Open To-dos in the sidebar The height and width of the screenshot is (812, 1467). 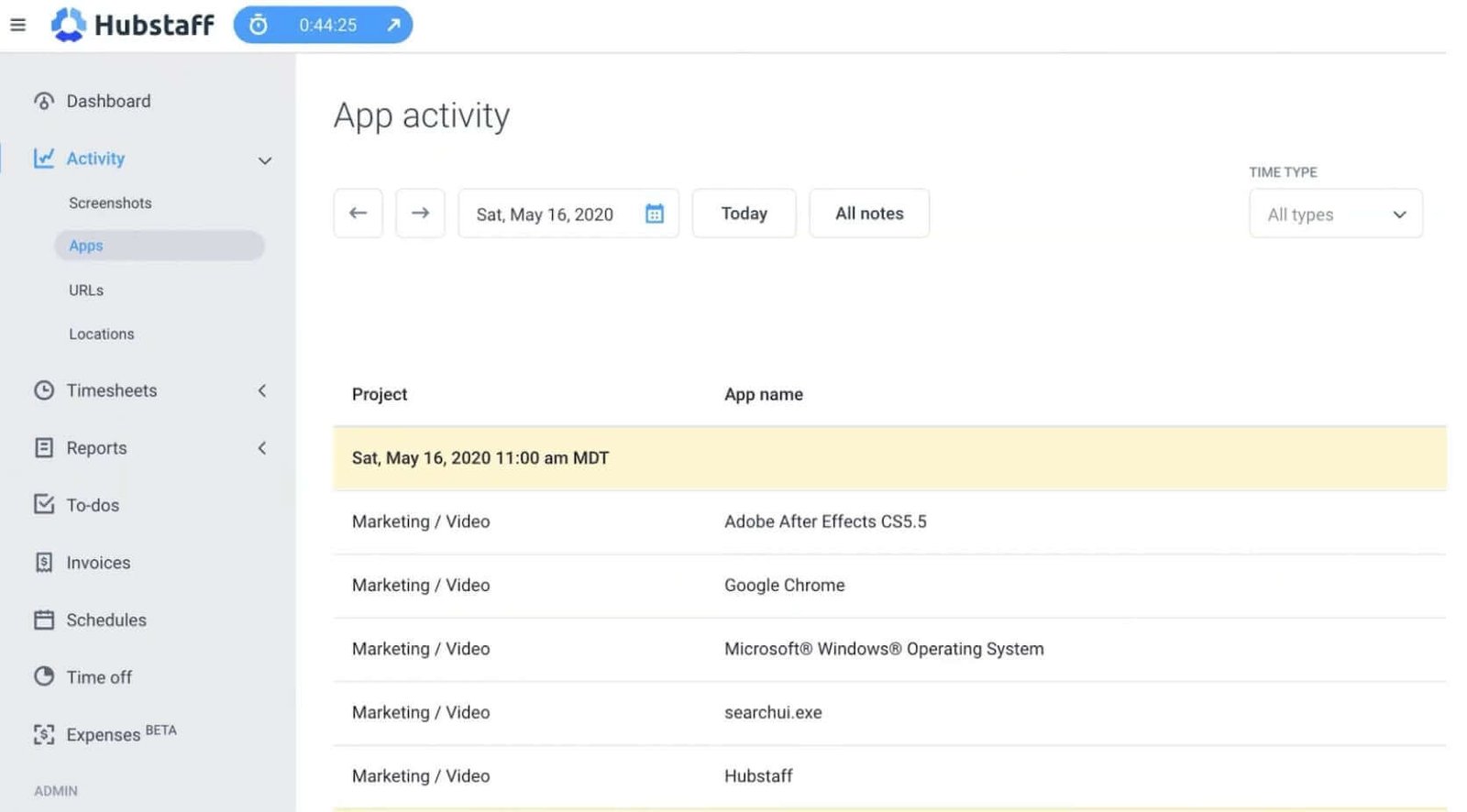93,505
